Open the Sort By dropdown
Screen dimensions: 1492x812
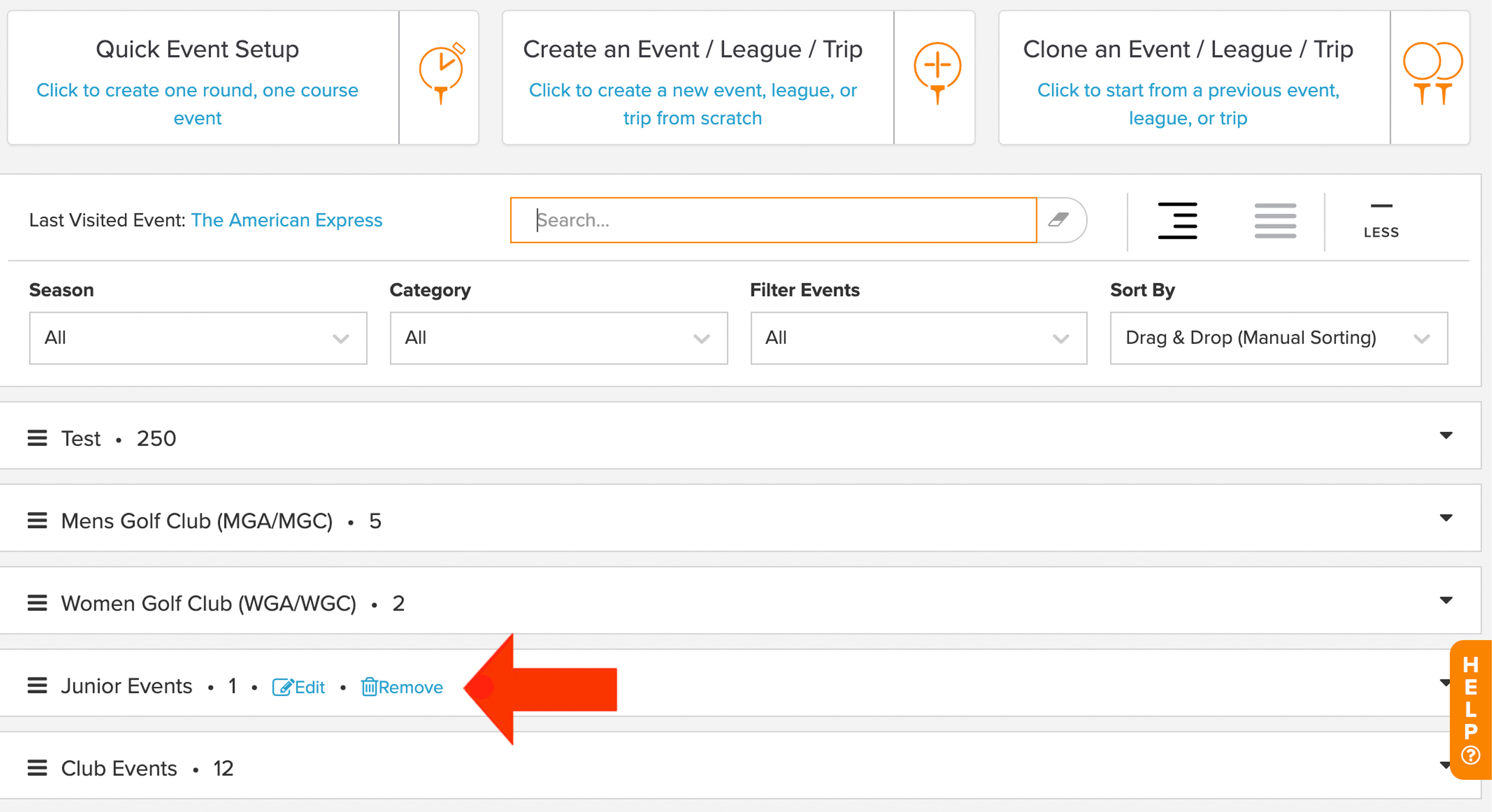[1279, 338]
